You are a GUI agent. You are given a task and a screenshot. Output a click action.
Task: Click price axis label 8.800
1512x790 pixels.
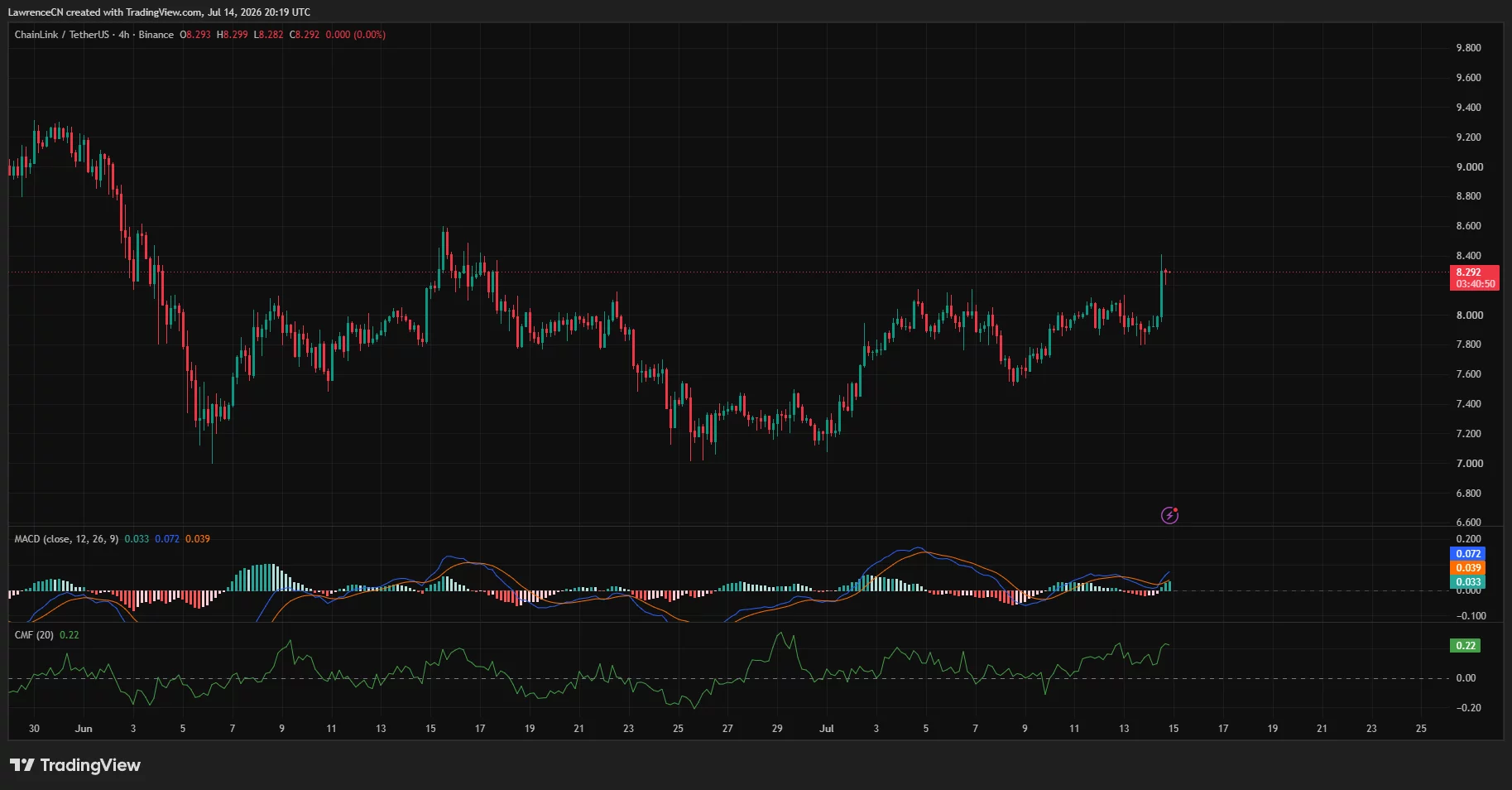click(x=1469, y=196)
